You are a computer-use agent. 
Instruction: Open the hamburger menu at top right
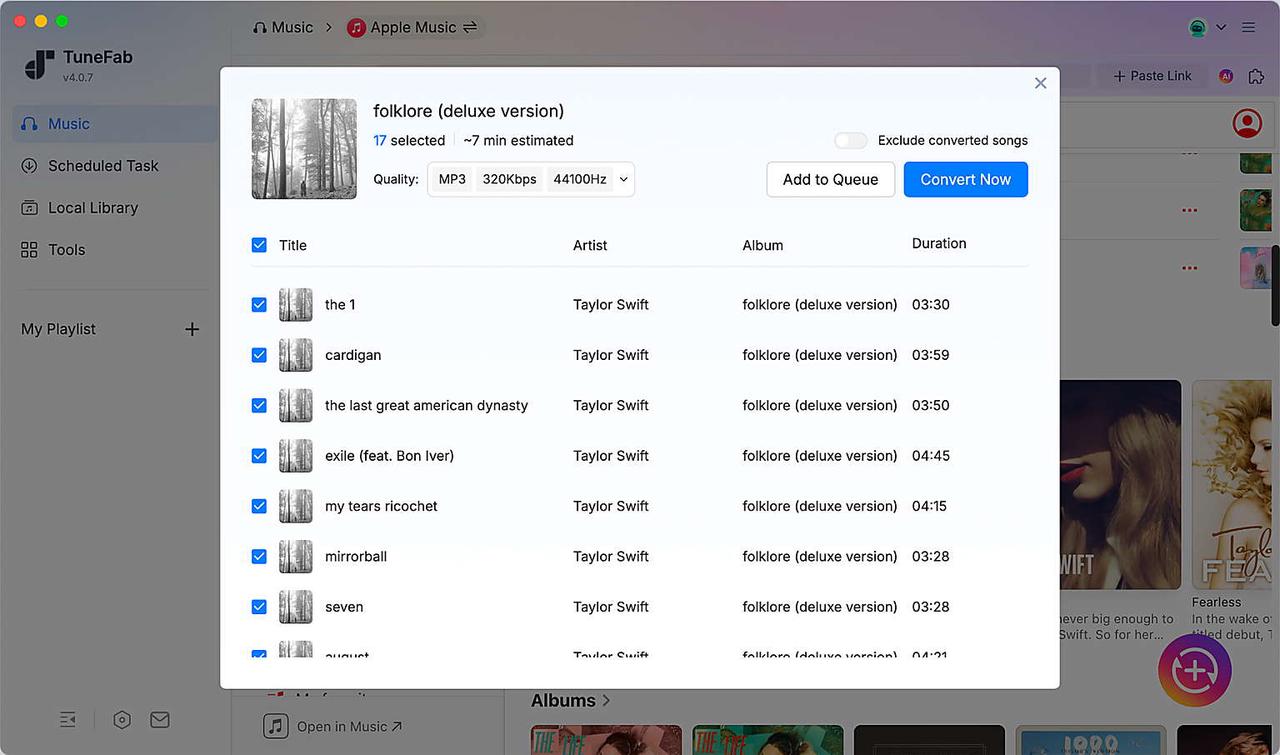click(x=1248, y=27)
